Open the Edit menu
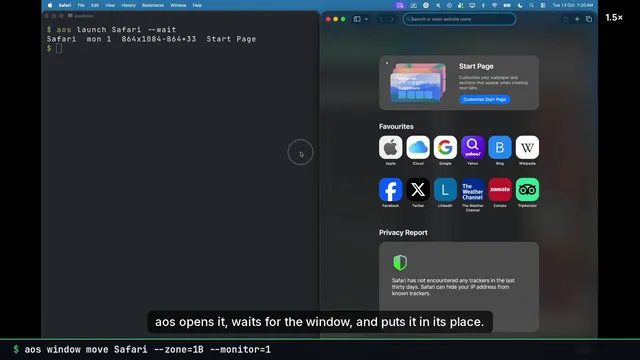This screenshot has height=360, width=640. click(95, 5)
